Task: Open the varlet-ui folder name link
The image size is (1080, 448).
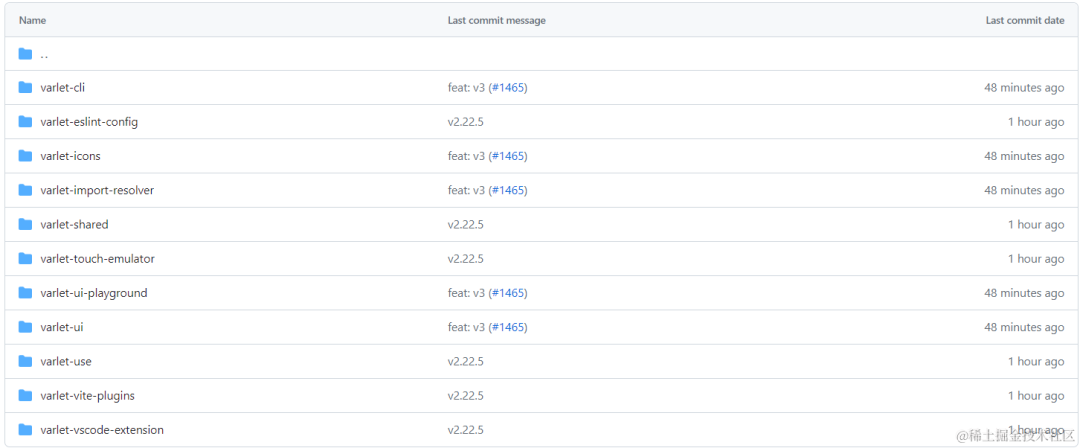Action: 62,327
